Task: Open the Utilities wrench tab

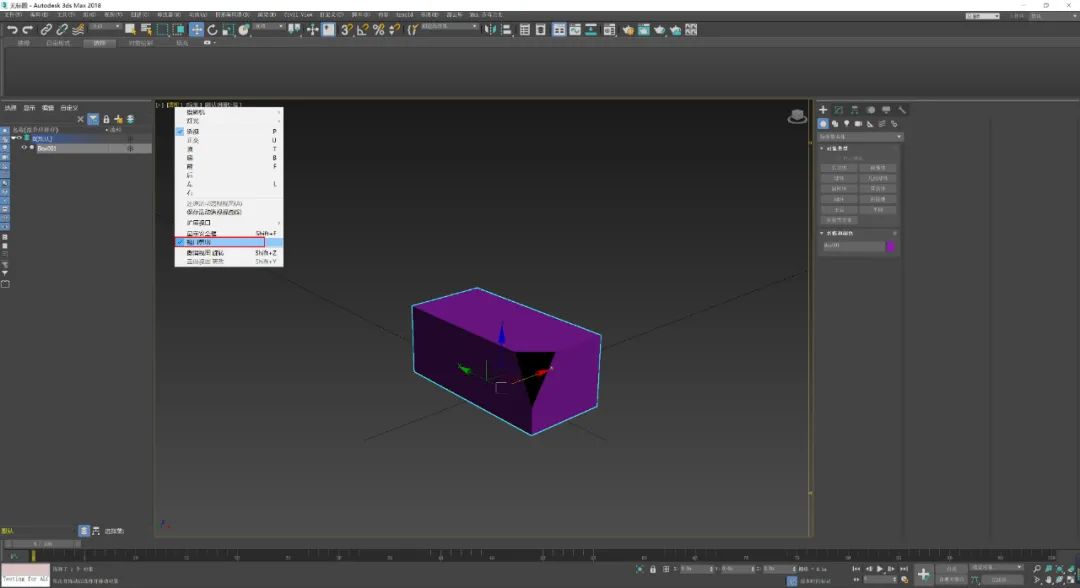Action: point(902,109)
